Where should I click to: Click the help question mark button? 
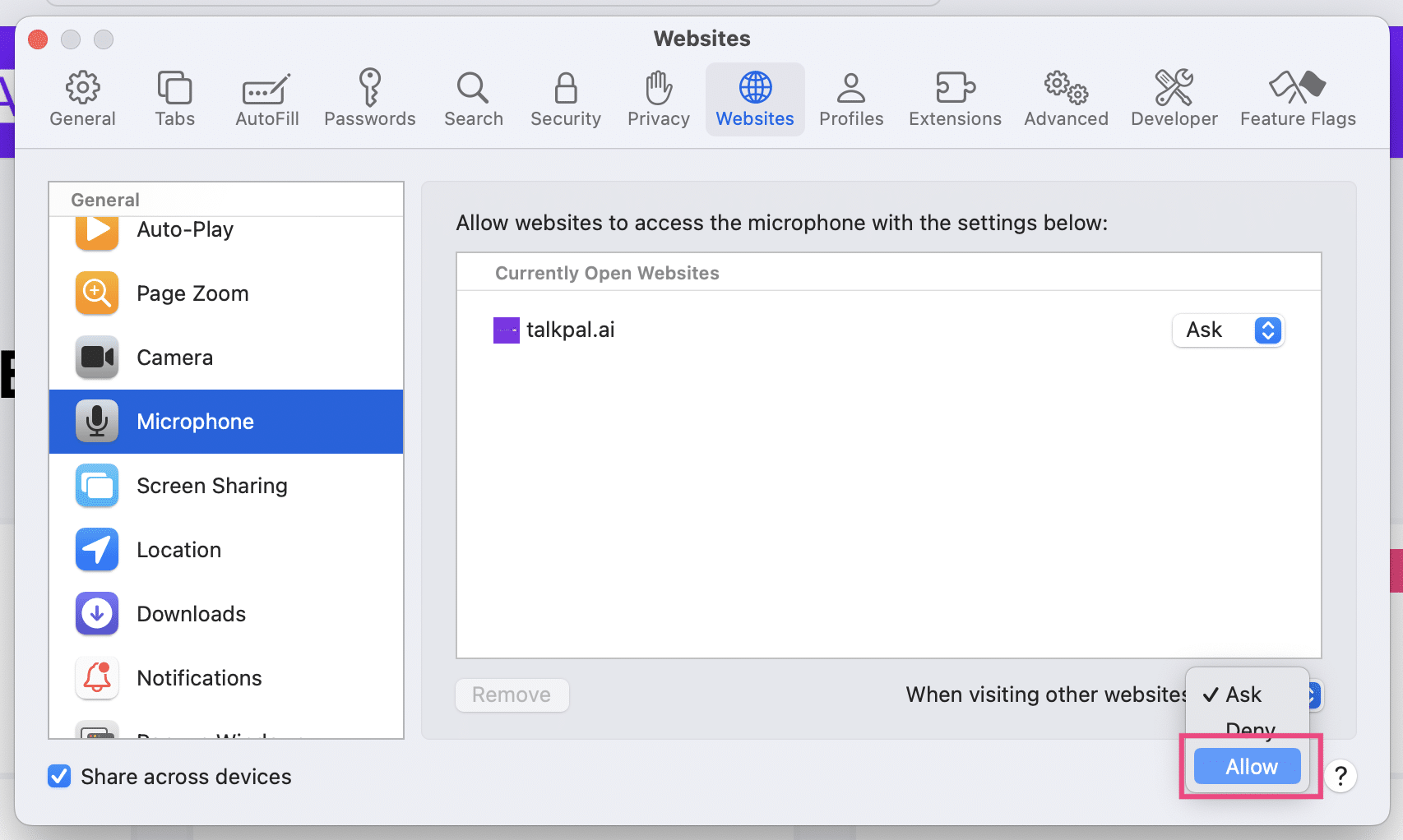(1340, 776)
